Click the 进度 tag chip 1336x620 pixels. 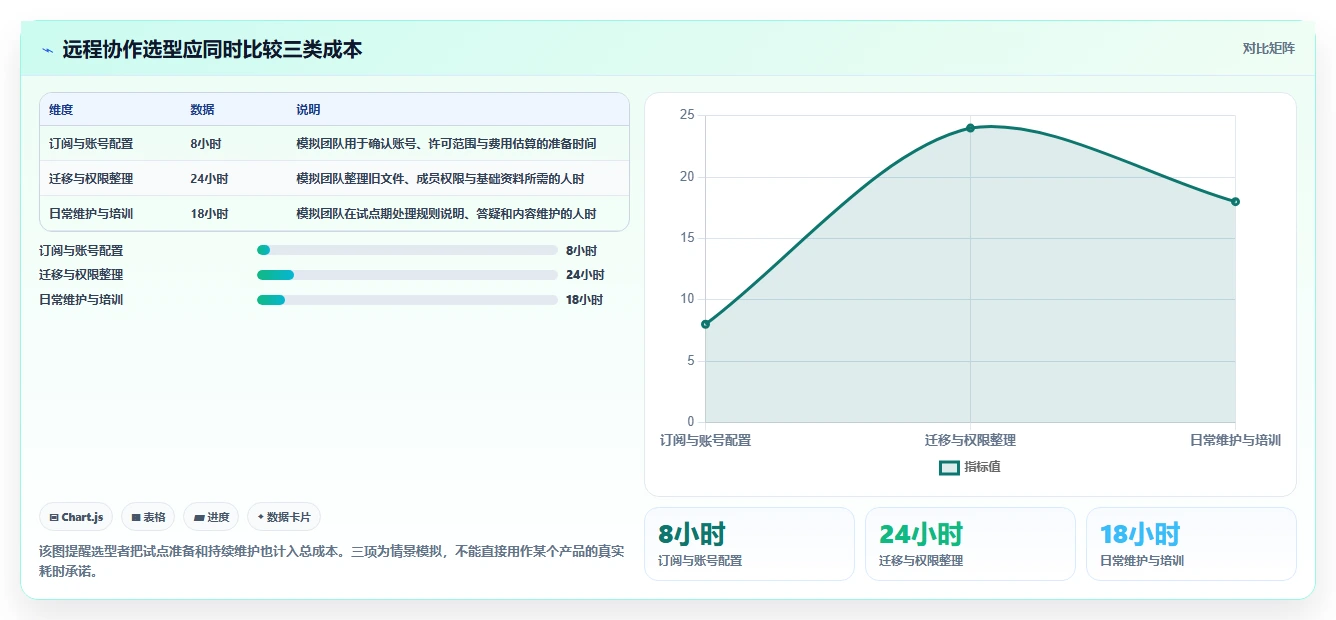click(211, 517)
